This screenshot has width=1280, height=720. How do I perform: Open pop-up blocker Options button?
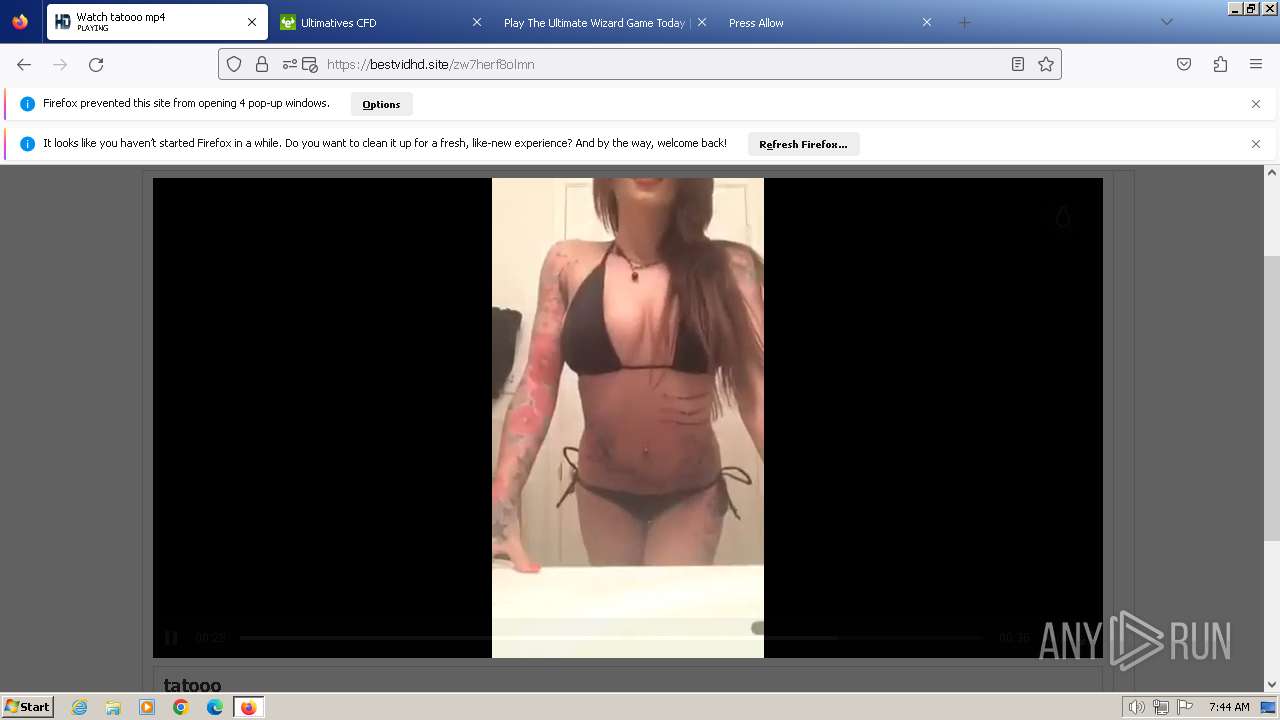[x=381, y=104]
